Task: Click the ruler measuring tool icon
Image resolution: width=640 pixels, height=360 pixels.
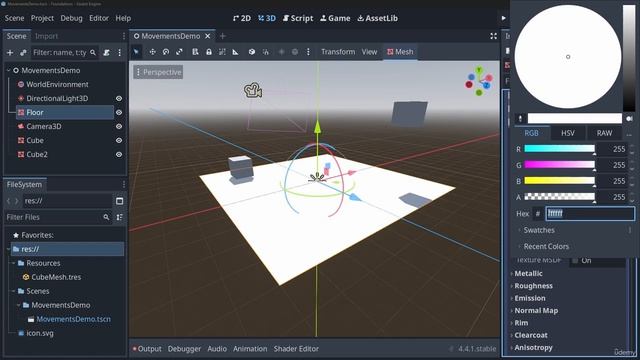Action: pos(236,52)
